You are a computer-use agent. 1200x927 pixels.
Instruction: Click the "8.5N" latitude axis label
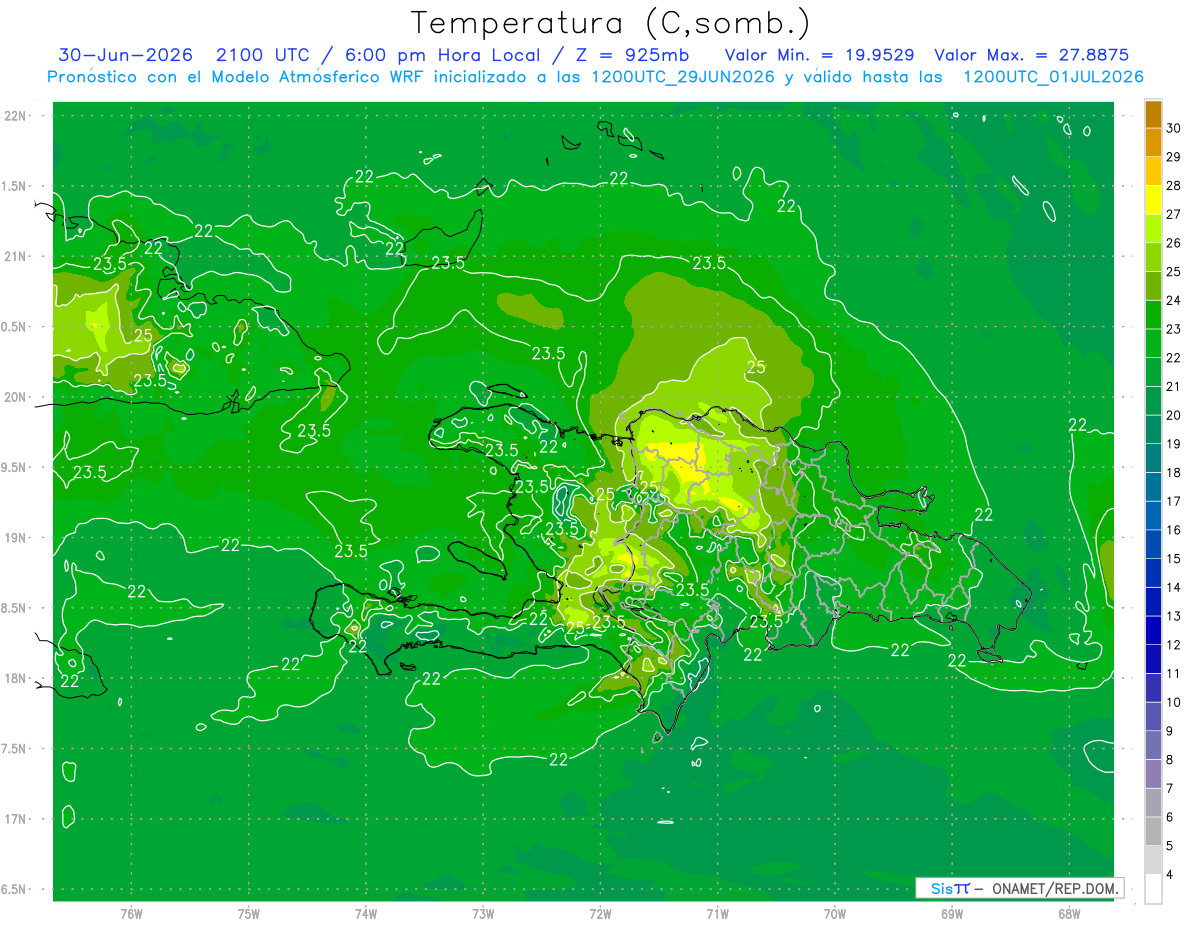pyautogui.click(x=15, y=608)
